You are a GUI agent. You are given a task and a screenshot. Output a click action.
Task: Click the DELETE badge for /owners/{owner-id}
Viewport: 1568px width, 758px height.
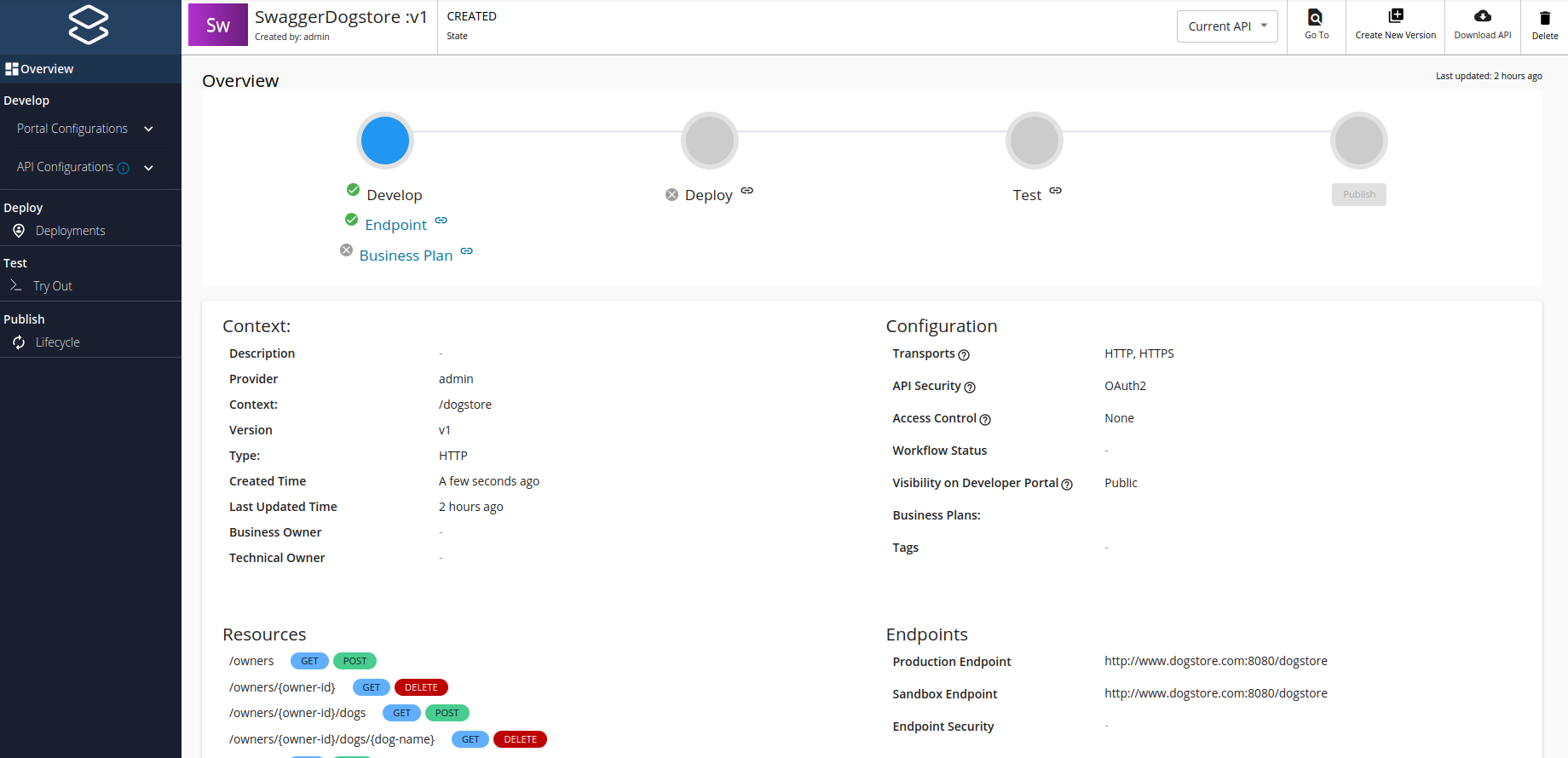coord(421,687)
